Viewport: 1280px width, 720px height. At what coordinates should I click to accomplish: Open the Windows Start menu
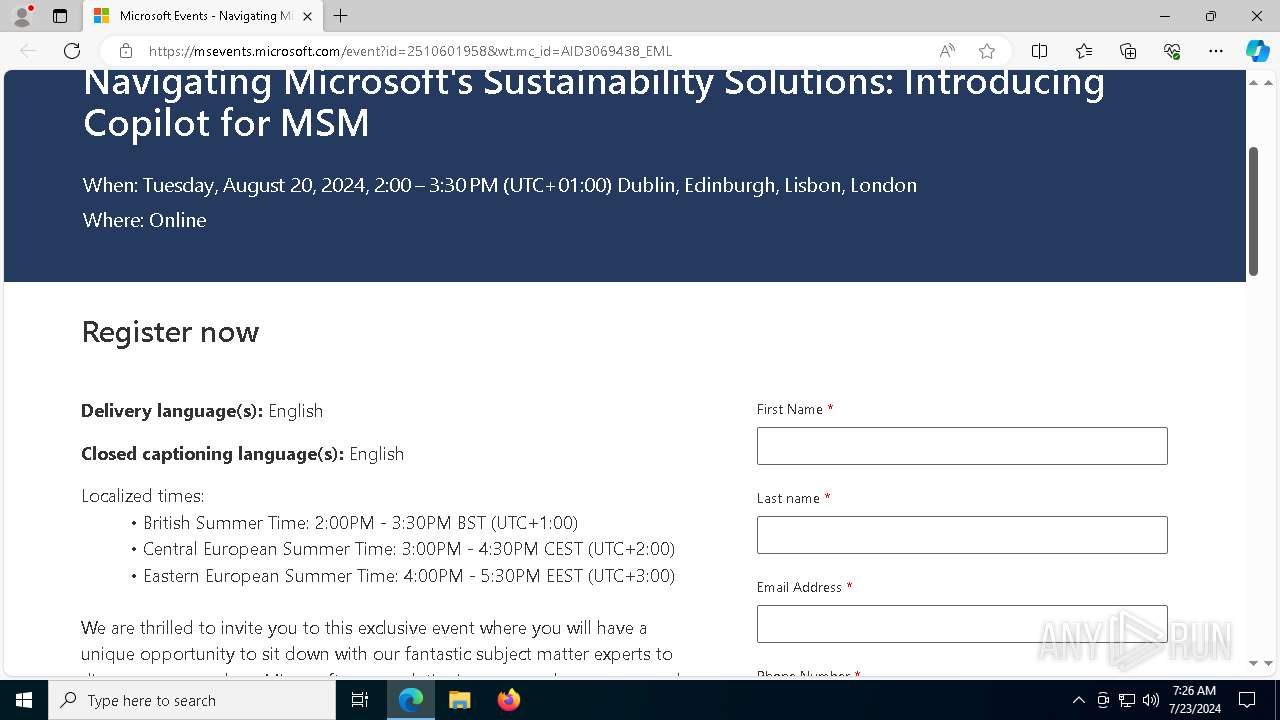coord(24,700)
